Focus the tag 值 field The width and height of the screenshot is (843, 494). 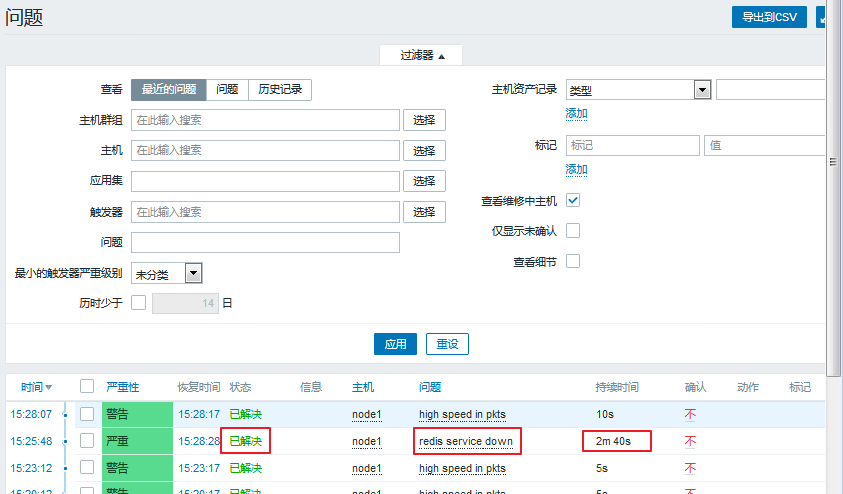click(765, 146)
